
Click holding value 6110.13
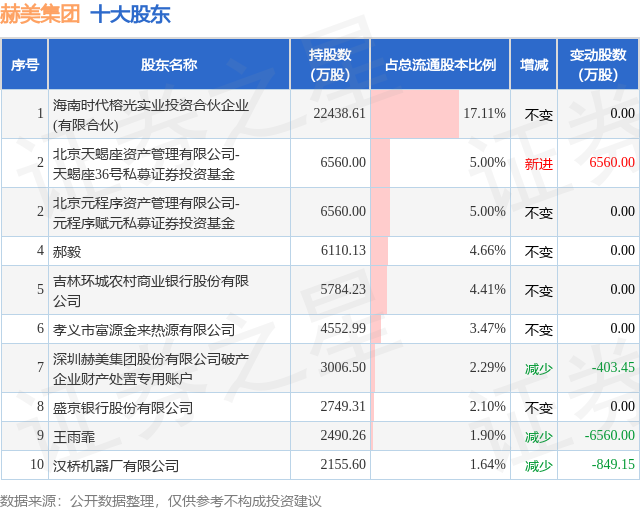tap(343, 250)
